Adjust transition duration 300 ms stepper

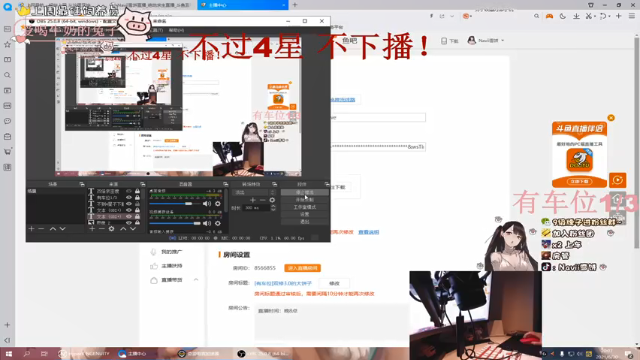coord(273,208)
